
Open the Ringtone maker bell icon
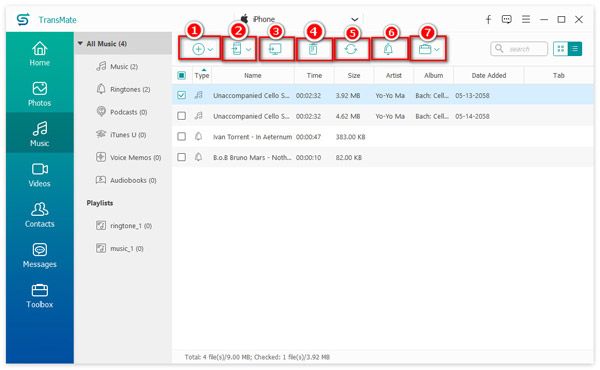[388, 49]
